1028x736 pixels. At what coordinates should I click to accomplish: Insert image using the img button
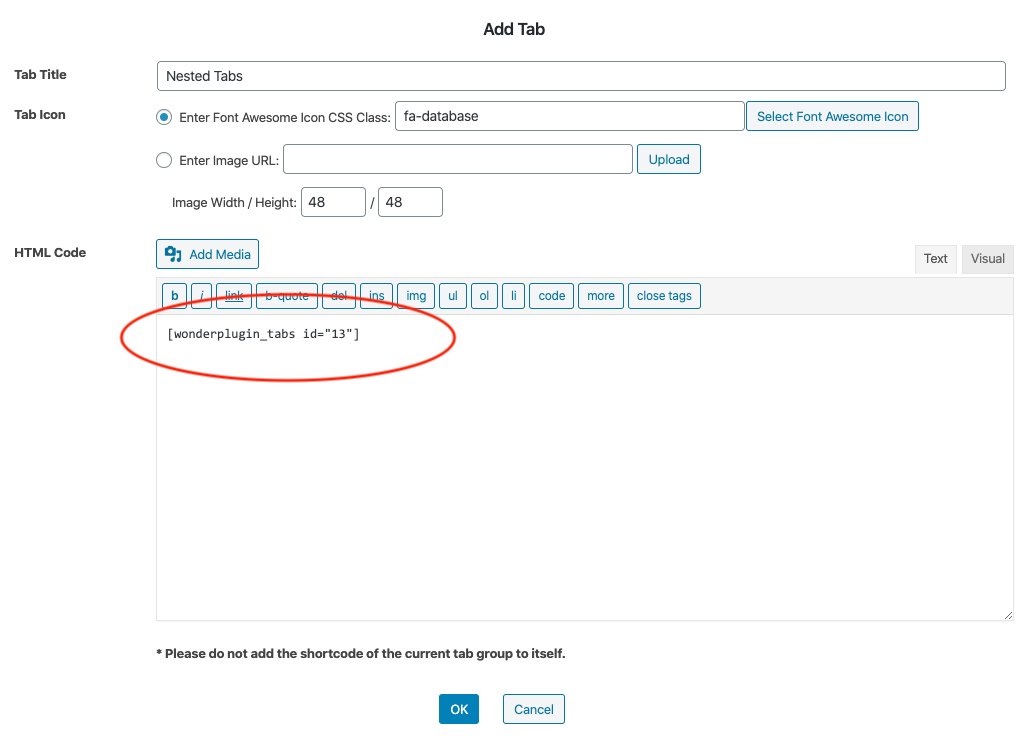pyautogui.click(x=416, y=296)
